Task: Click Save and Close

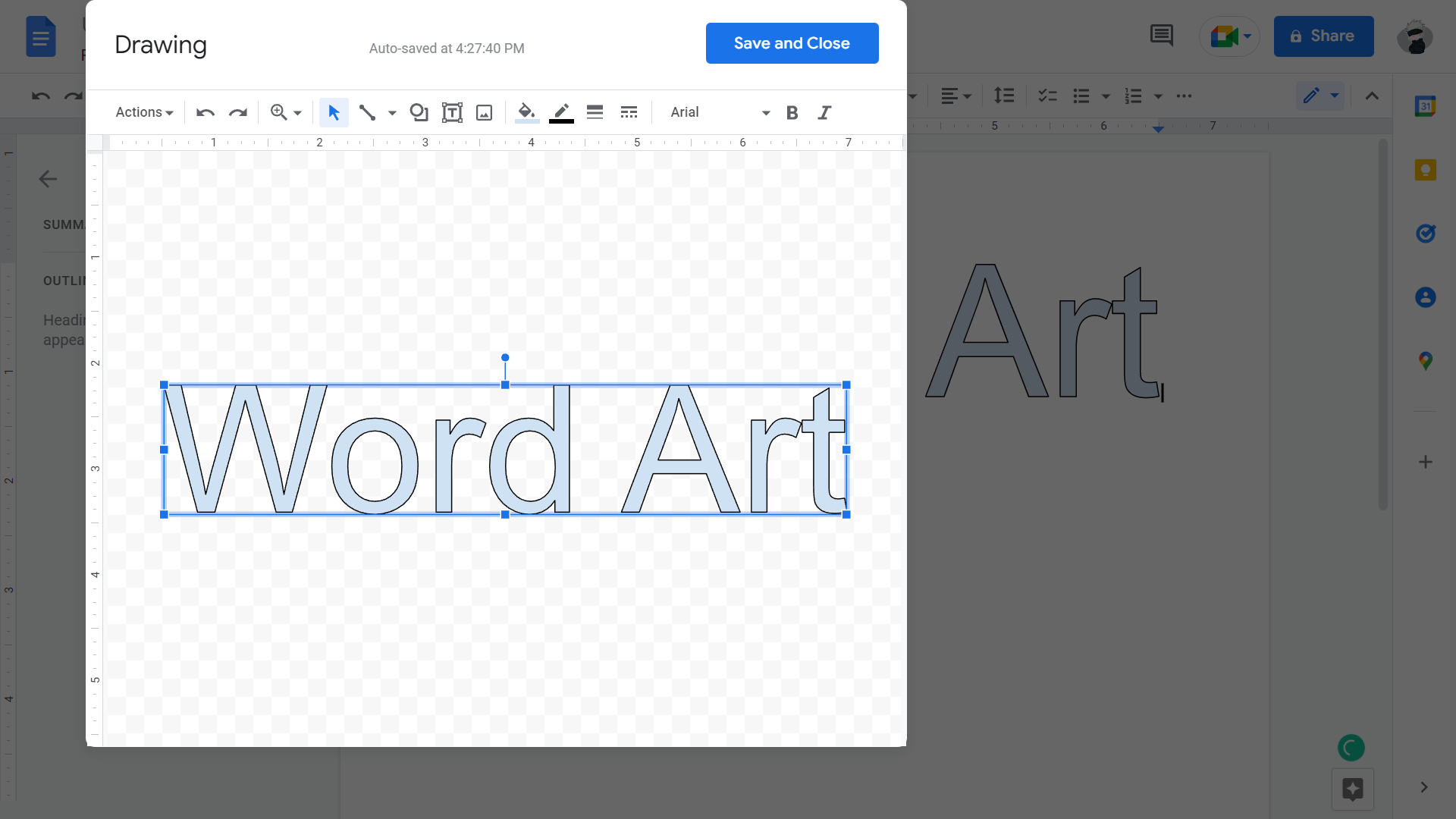Action: click(792, 43)
